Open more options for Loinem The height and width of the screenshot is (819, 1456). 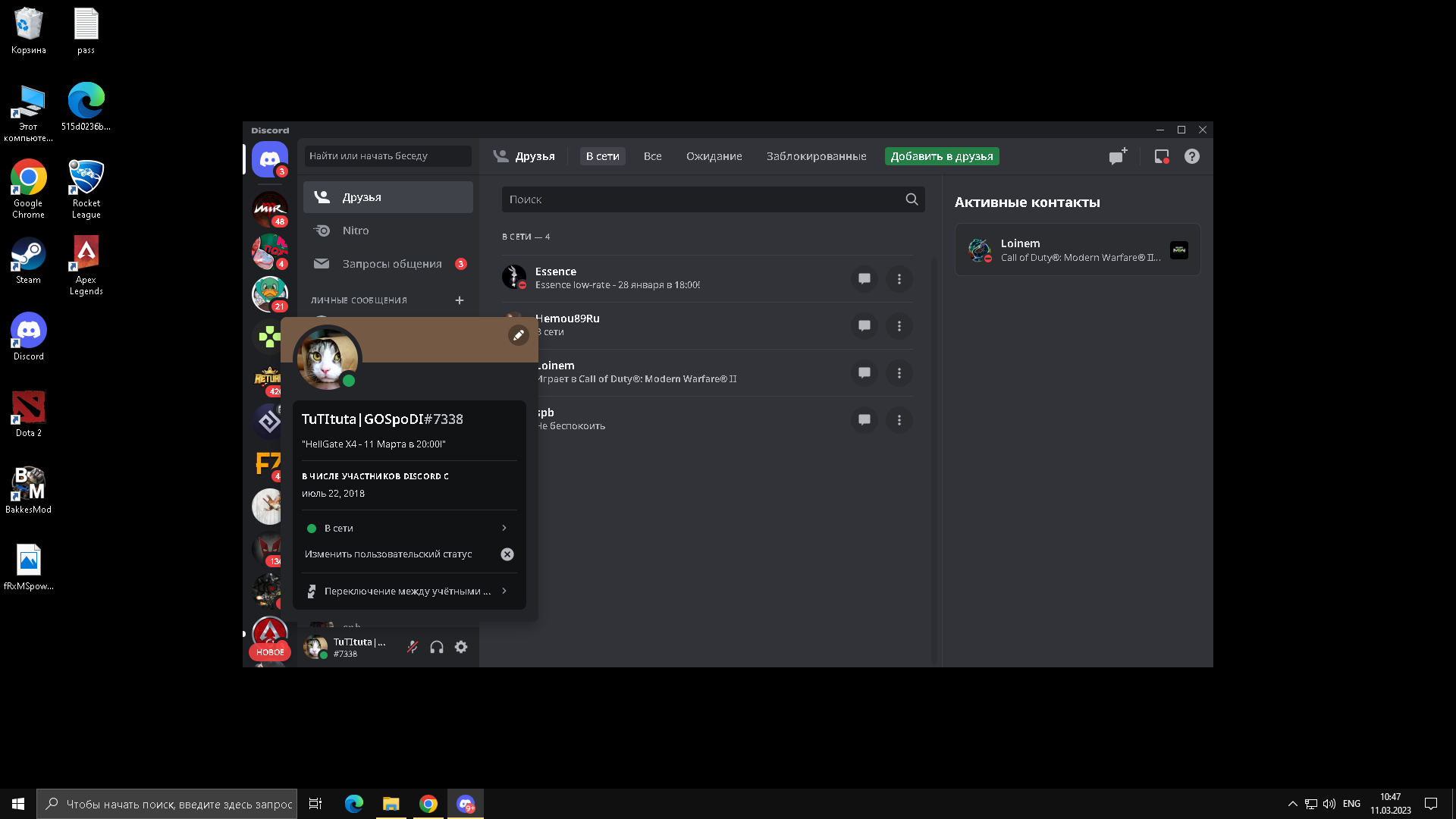coord(899,373)
